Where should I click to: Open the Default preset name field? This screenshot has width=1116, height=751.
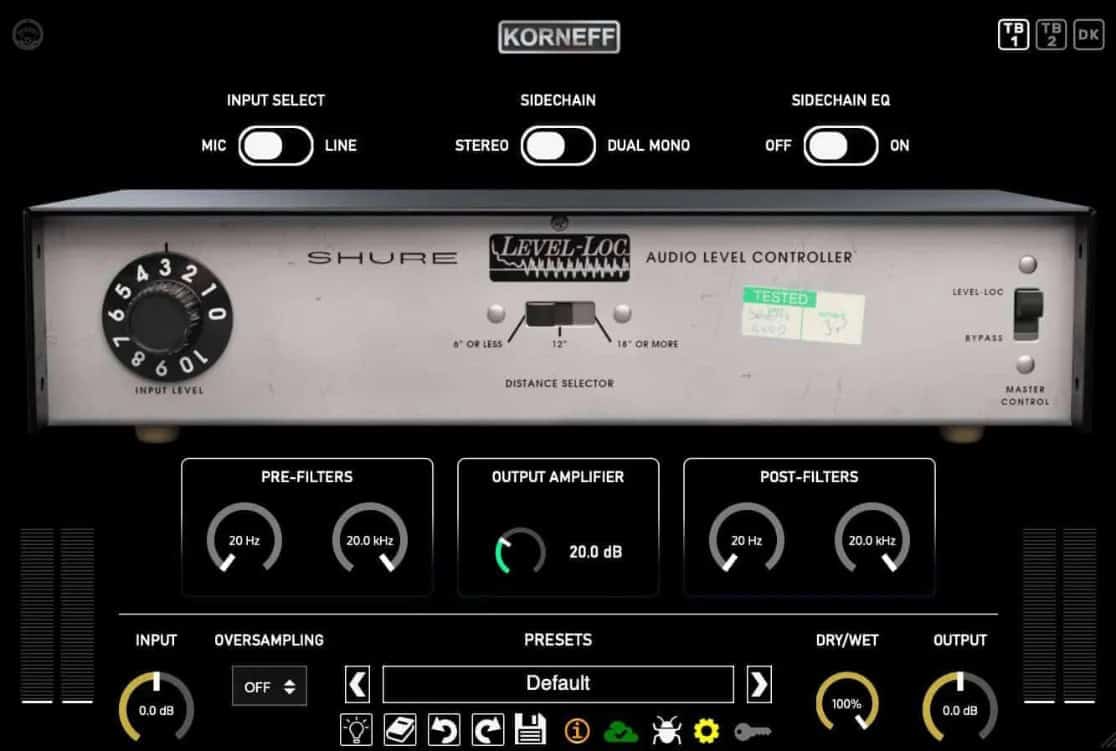pos(558,684)
